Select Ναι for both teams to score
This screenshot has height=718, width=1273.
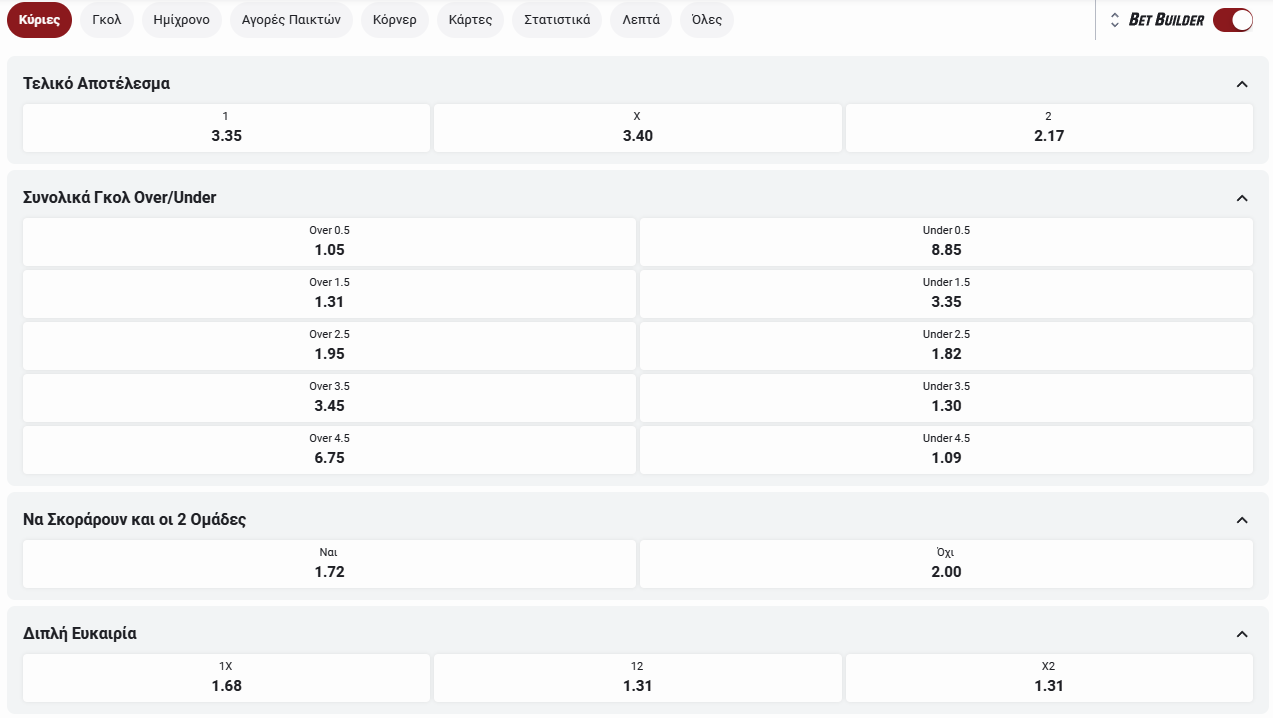point(329,564)
